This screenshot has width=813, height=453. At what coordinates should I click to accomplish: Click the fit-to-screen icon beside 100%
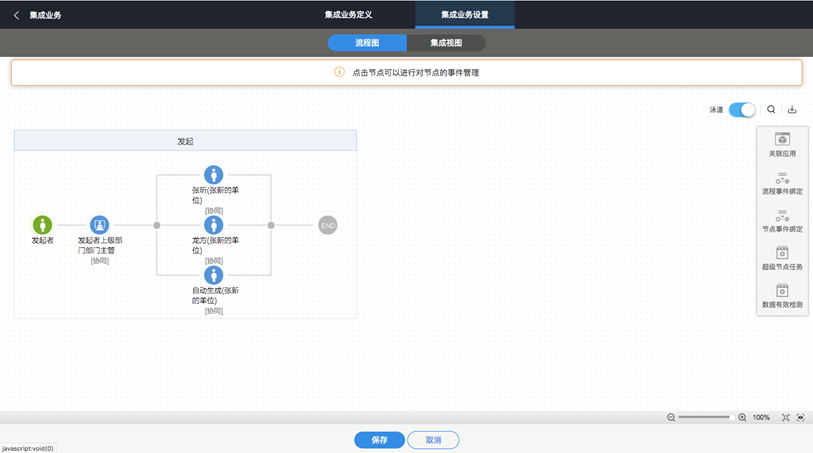point(786,417)
